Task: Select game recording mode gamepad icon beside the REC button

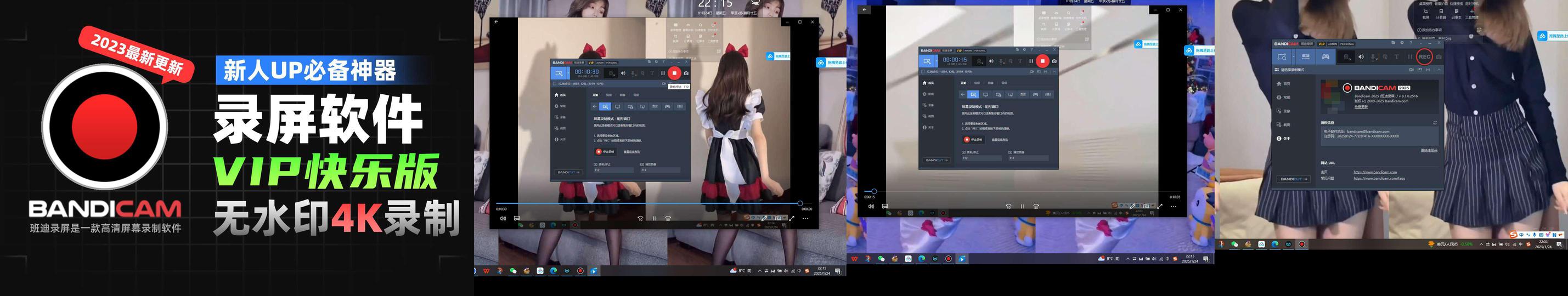Action: point(1325,56)
